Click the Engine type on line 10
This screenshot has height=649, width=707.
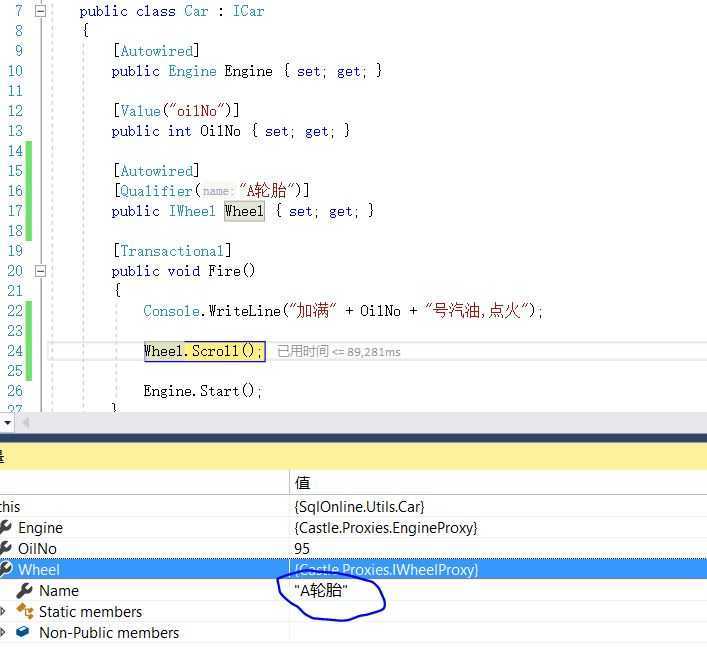coord(193,71)
